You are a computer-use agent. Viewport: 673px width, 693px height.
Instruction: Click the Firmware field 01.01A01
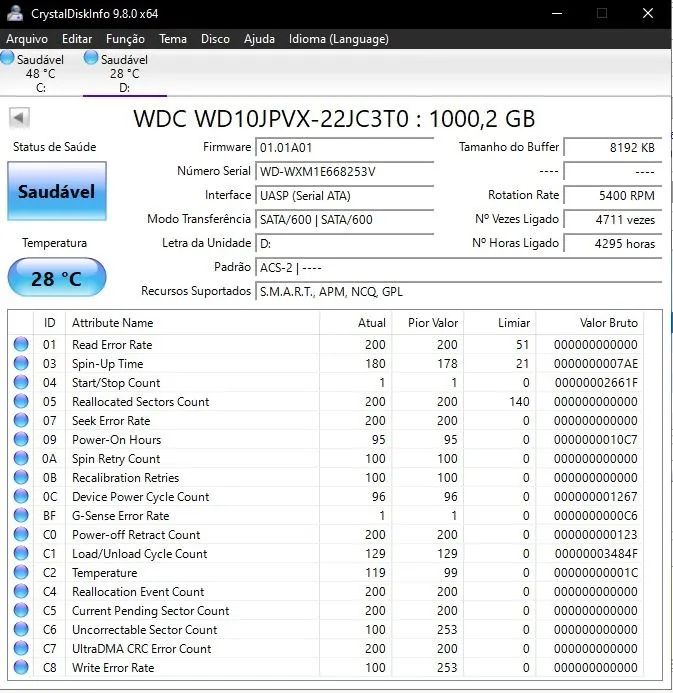click(x=345, y=147)
